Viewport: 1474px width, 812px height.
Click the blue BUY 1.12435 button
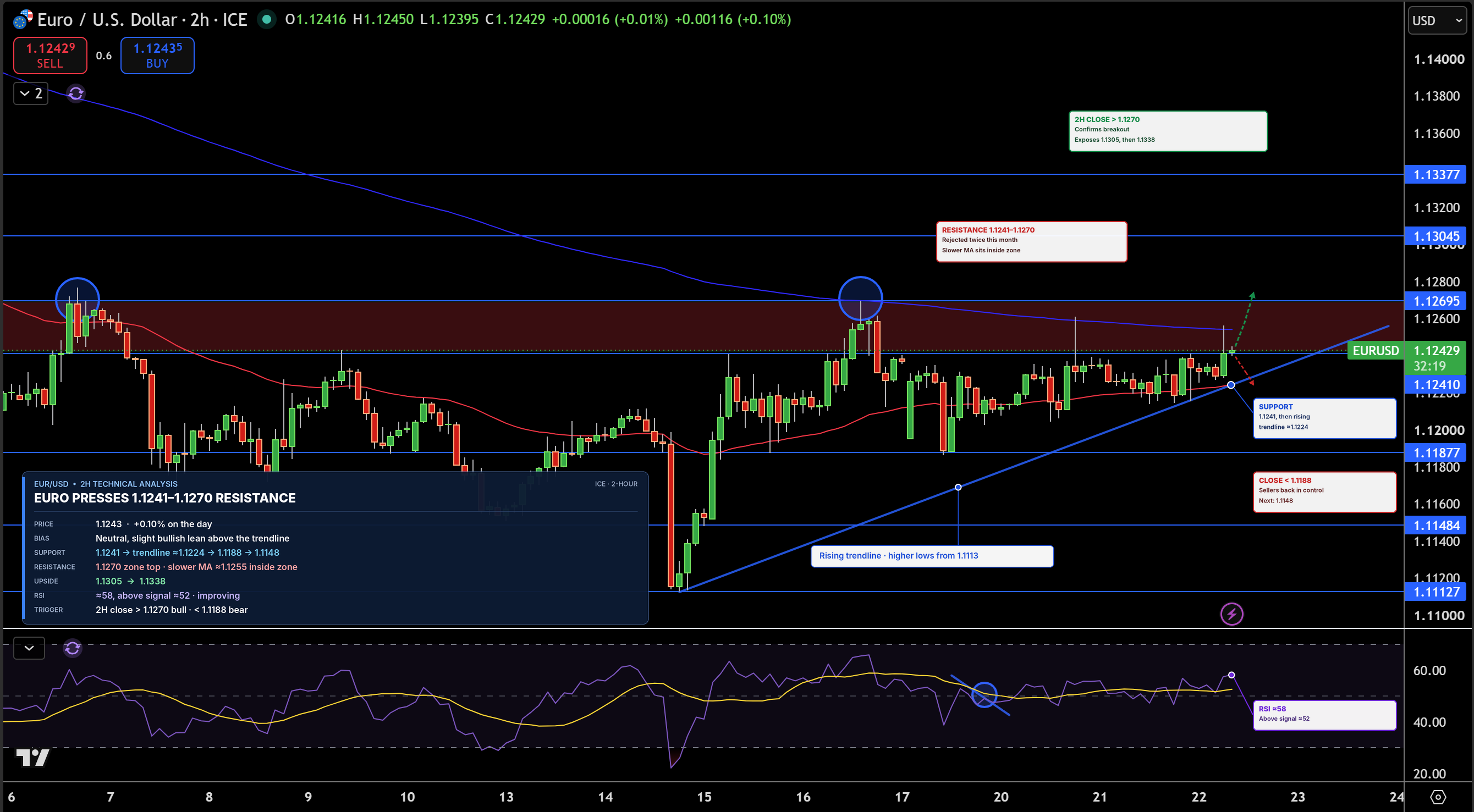[x=157, y=56]
